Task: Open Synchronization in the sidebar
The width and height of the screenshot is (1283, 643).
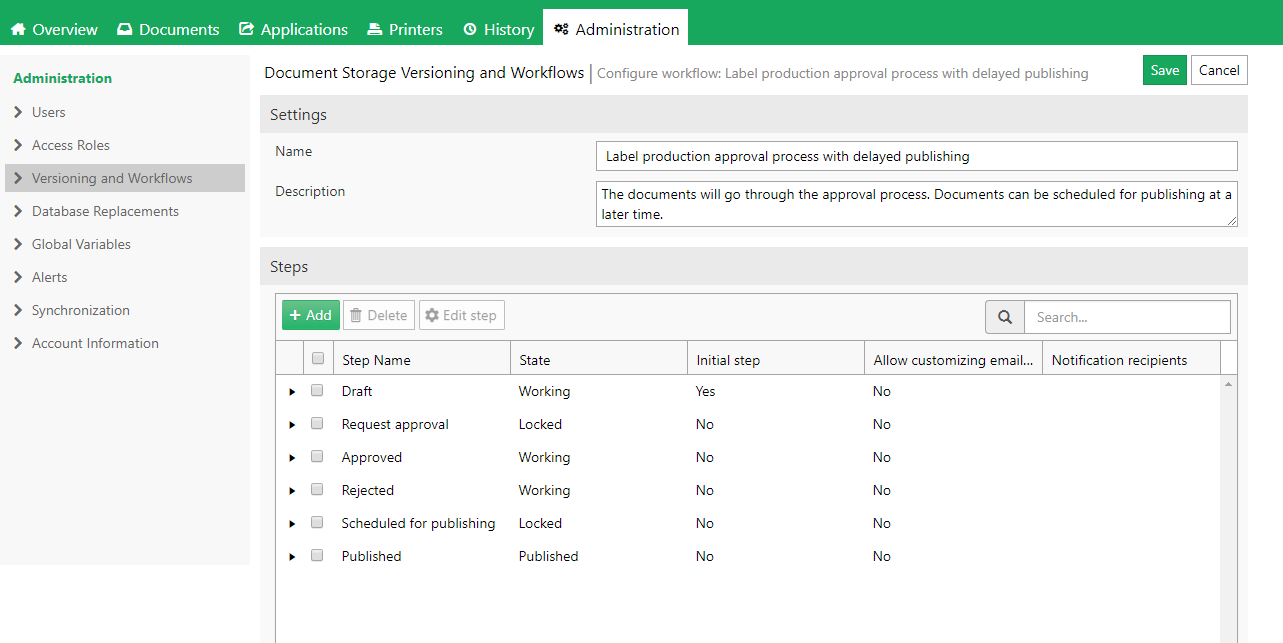Action: click(125, 310)
